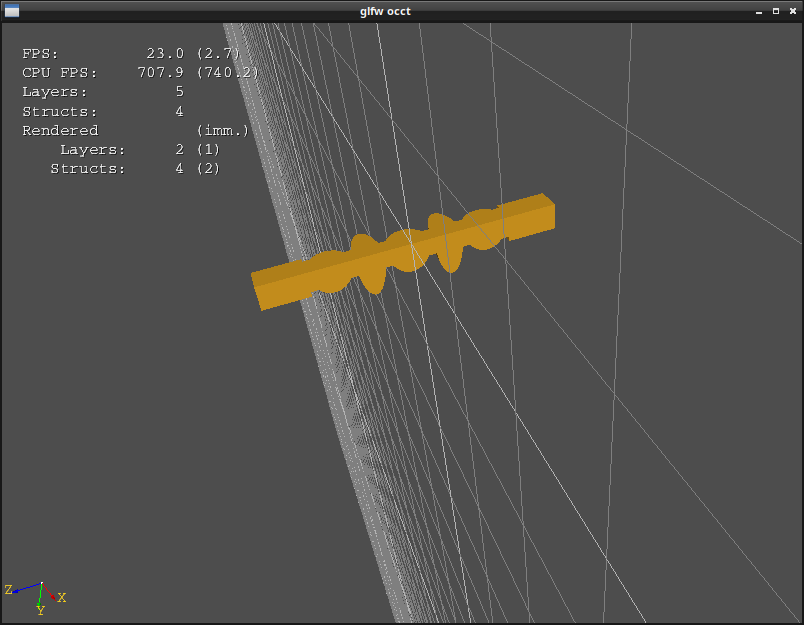This screenshot has height=625, width=804.
Task: Click the Y axis label on triad
Action: pyautogui.click(x=40, y=610)
